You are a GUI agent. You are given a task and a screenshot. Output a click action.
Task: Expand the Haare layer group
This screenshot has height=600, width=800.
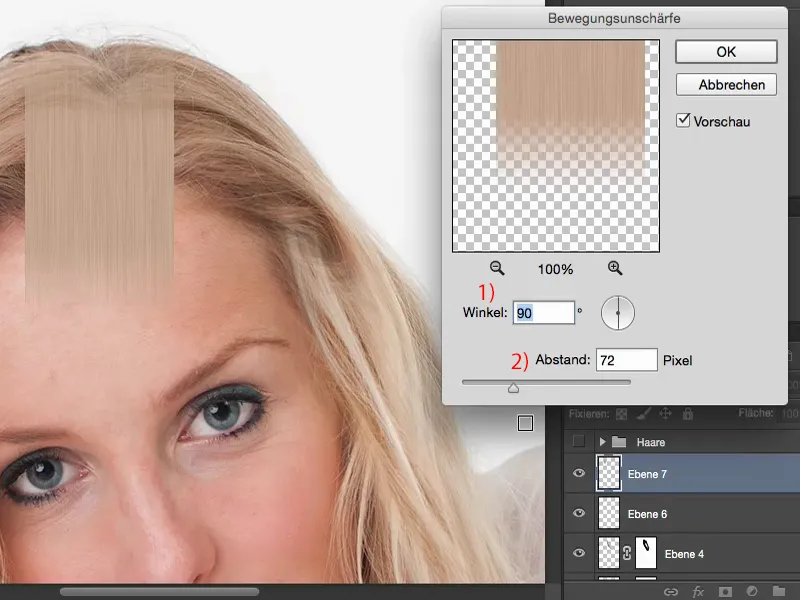603,442
